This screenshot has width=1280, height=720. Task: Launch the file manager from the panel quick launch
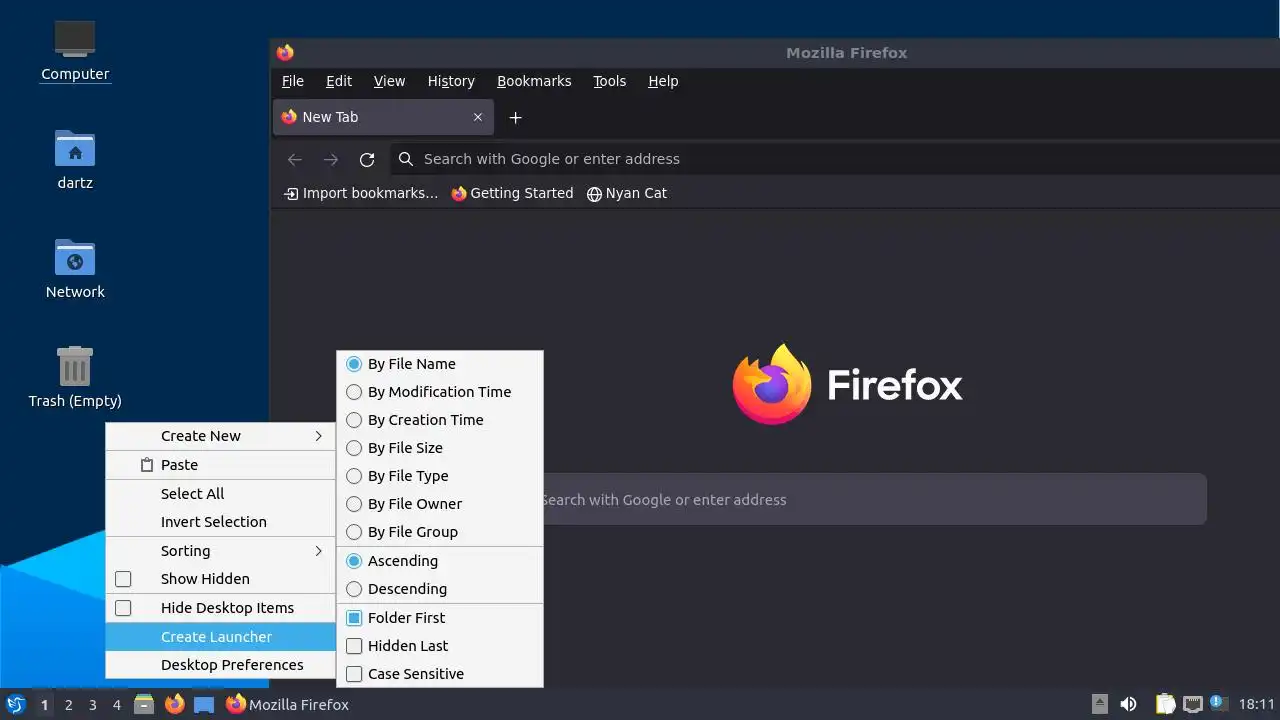pyautogui.click(x=144, y=704)
